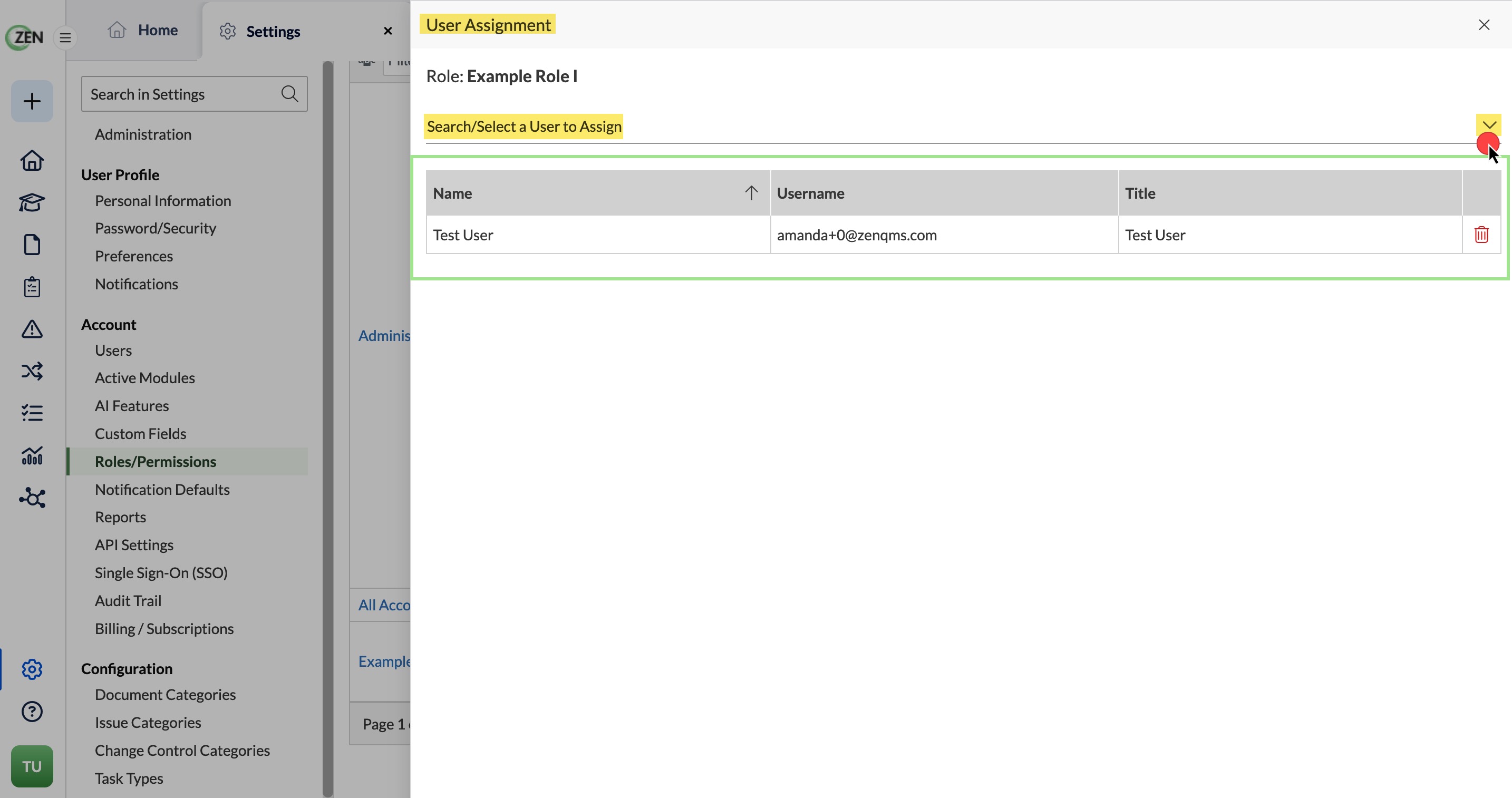Click the ZEN logo
The height and width of the screenshot is (798, 1512).
pyautogui.click(x=25, y=37)
